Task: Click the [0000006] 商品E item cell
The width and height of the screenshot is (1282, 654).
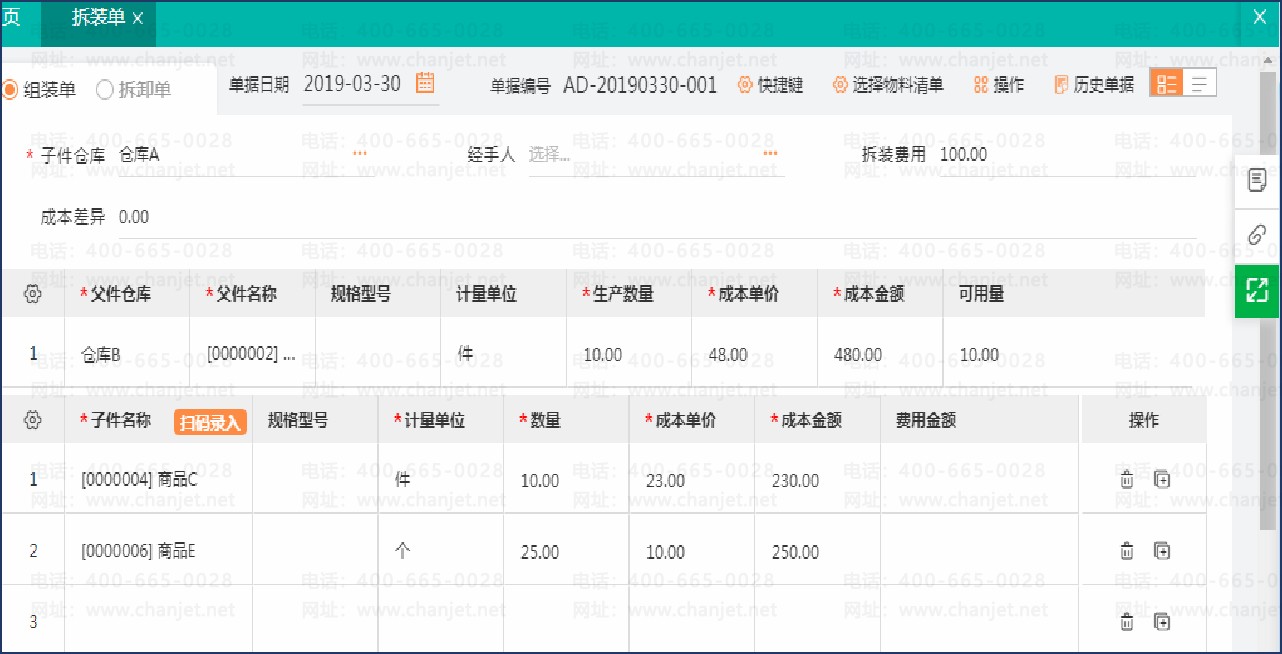Action: 158,551
